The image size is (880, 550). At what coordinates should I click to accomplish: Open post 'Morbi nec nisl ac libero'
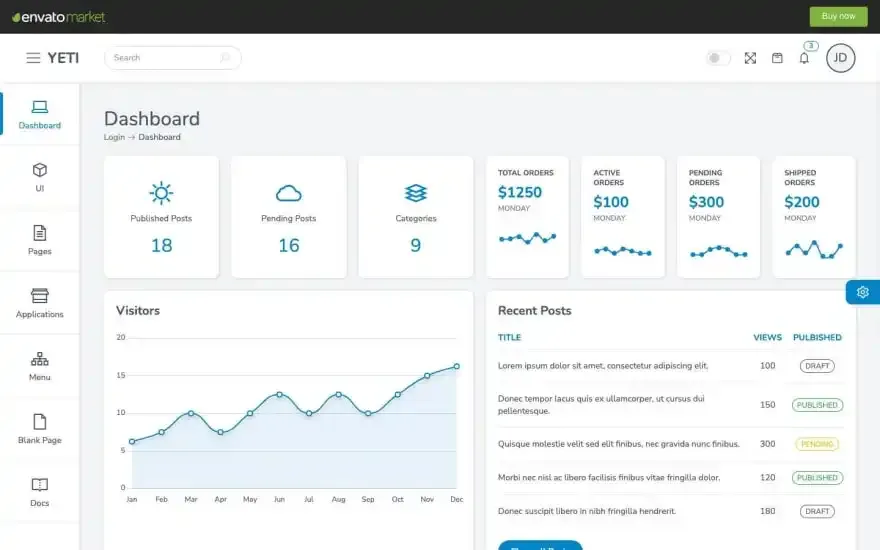(x=609, y=478)
